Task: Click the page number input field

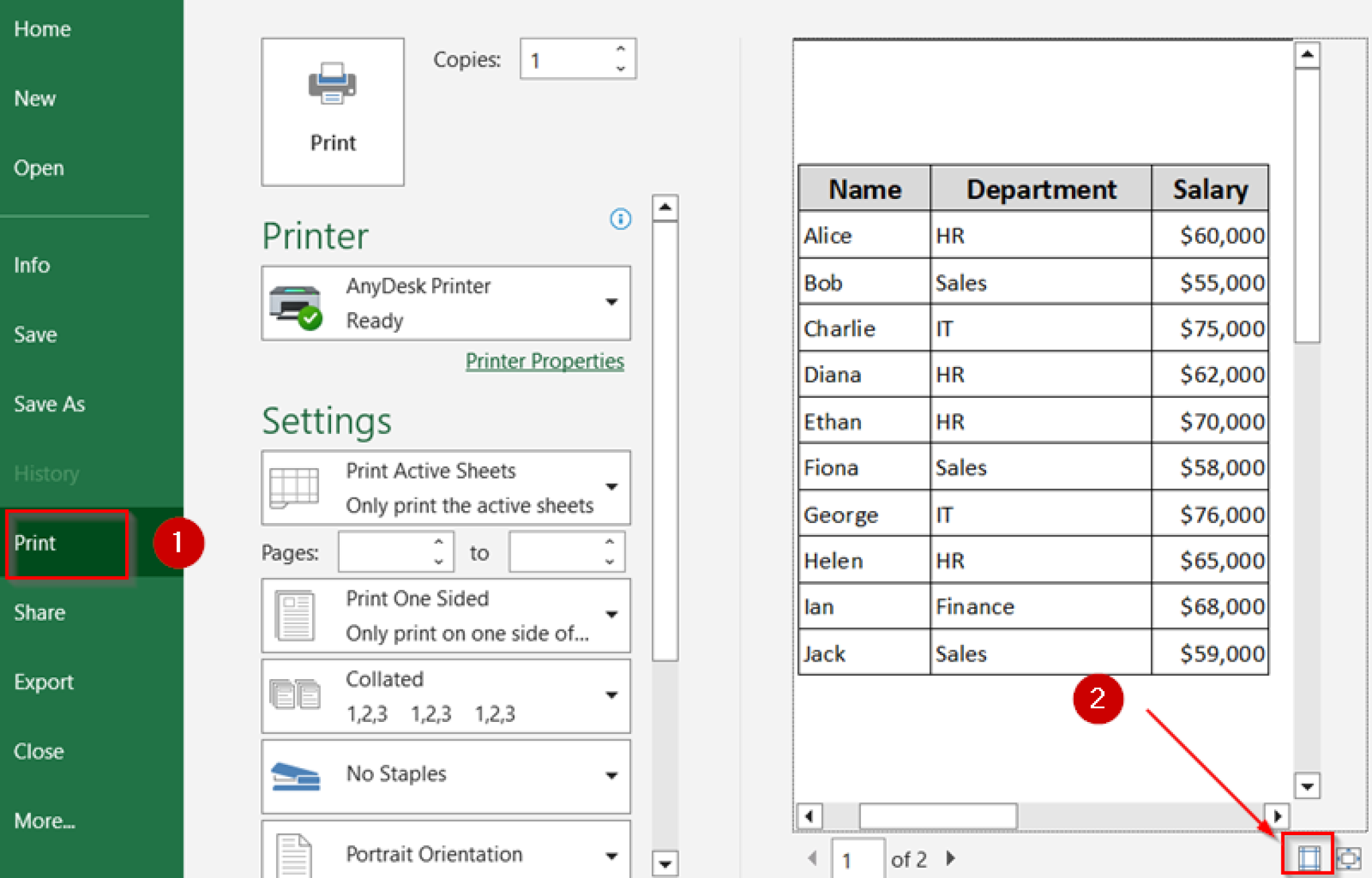Action: click(857, 858)
